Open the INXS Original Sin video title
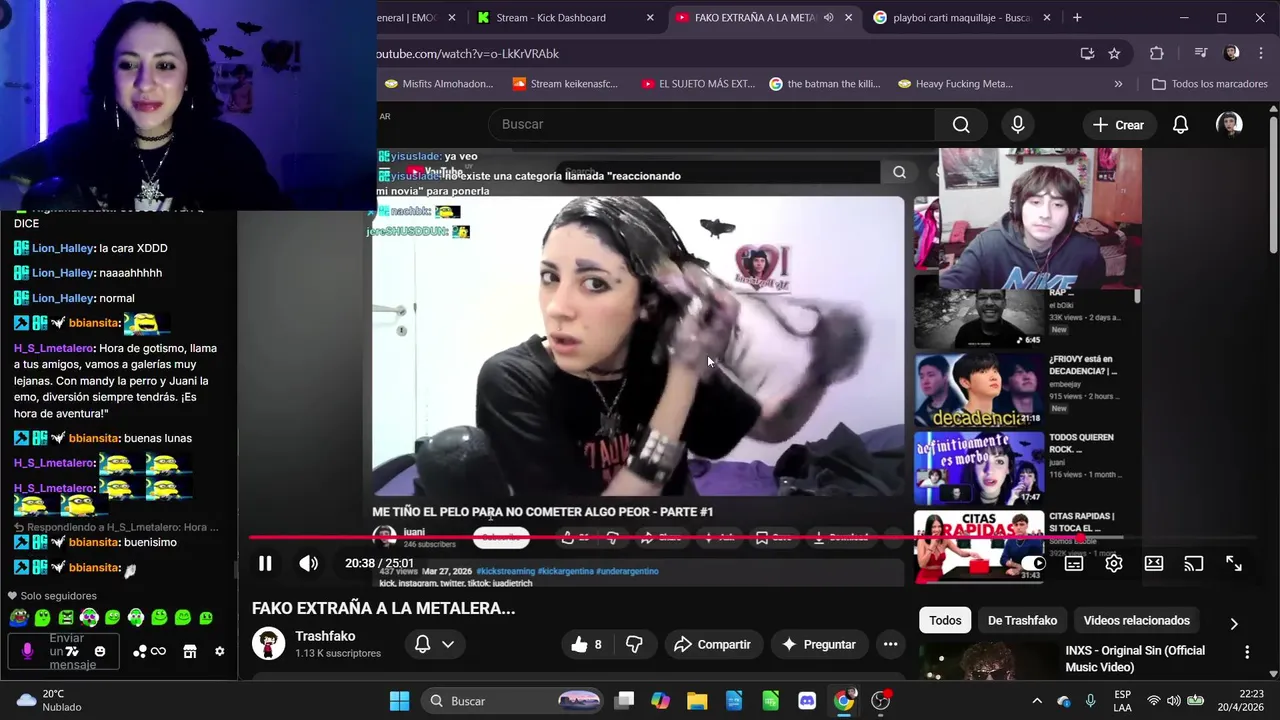Image resolution: width=1280 pixels, height=720 pixels. click(x=1135, y=659)
